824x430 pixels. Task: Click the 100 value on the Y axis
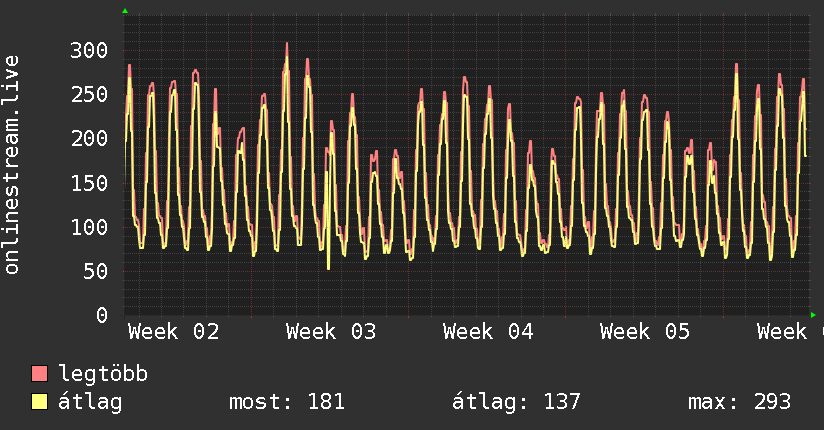tap(87, 227)
